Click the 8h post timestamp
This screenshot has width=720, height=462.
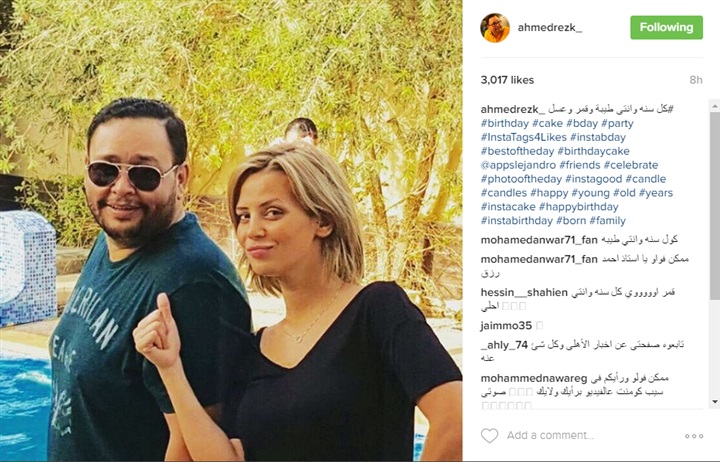(x=696, y=80)
